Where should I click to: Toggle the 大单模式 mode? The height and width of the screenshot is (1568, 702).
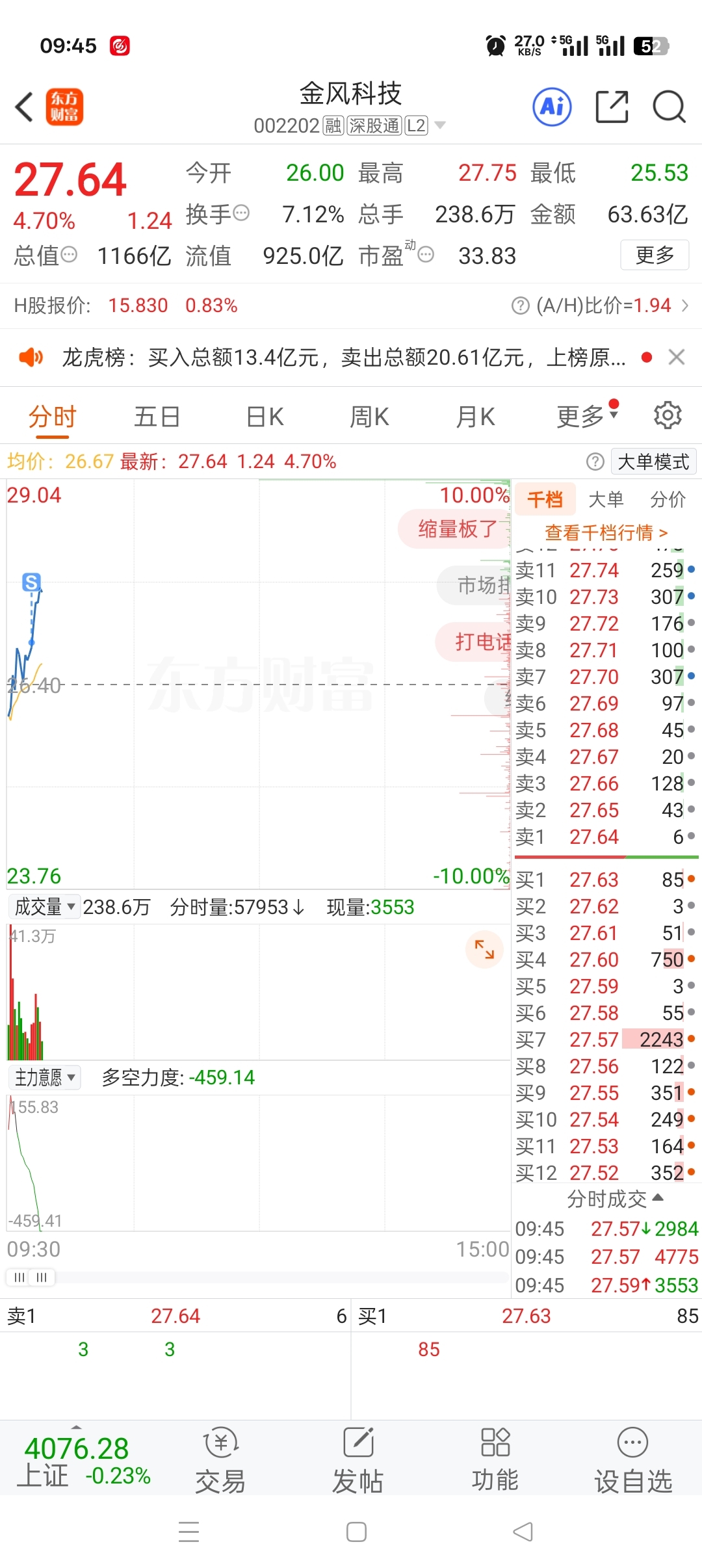point(653,462)
